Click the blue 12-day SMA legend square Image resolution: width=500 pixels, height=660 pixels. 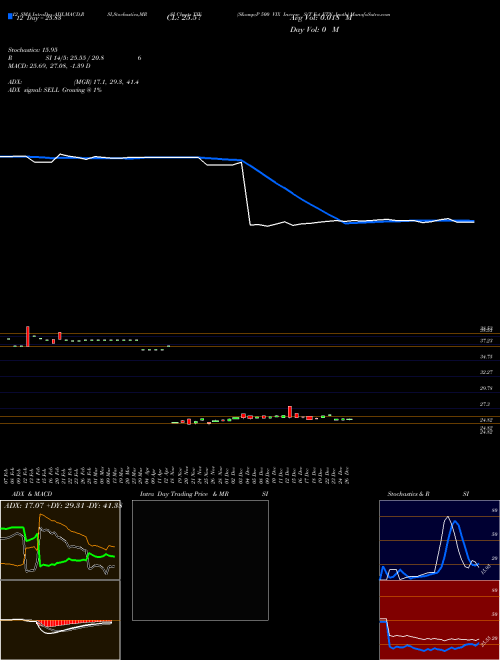tap(10, 16)
